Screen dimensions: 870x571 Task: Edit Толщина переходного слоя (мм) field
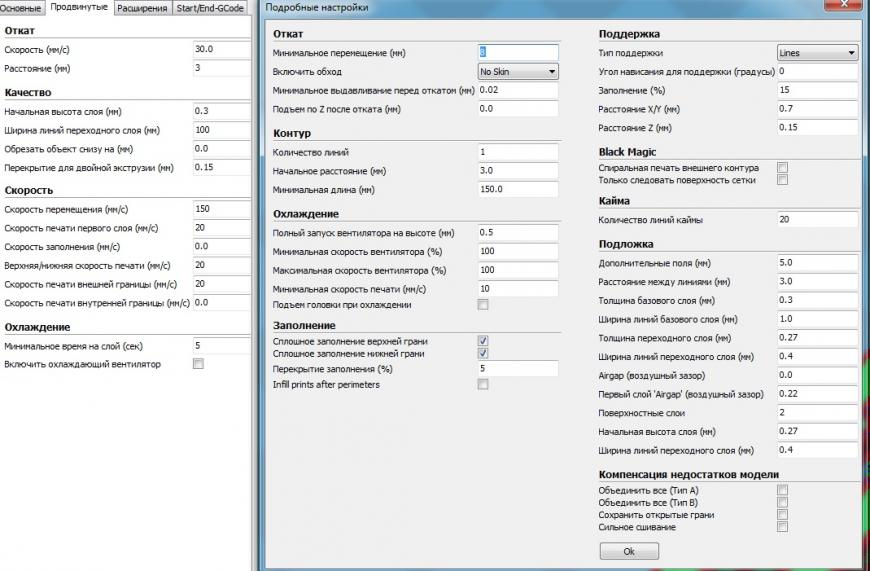pyautogui.click(x=817, y=337)
